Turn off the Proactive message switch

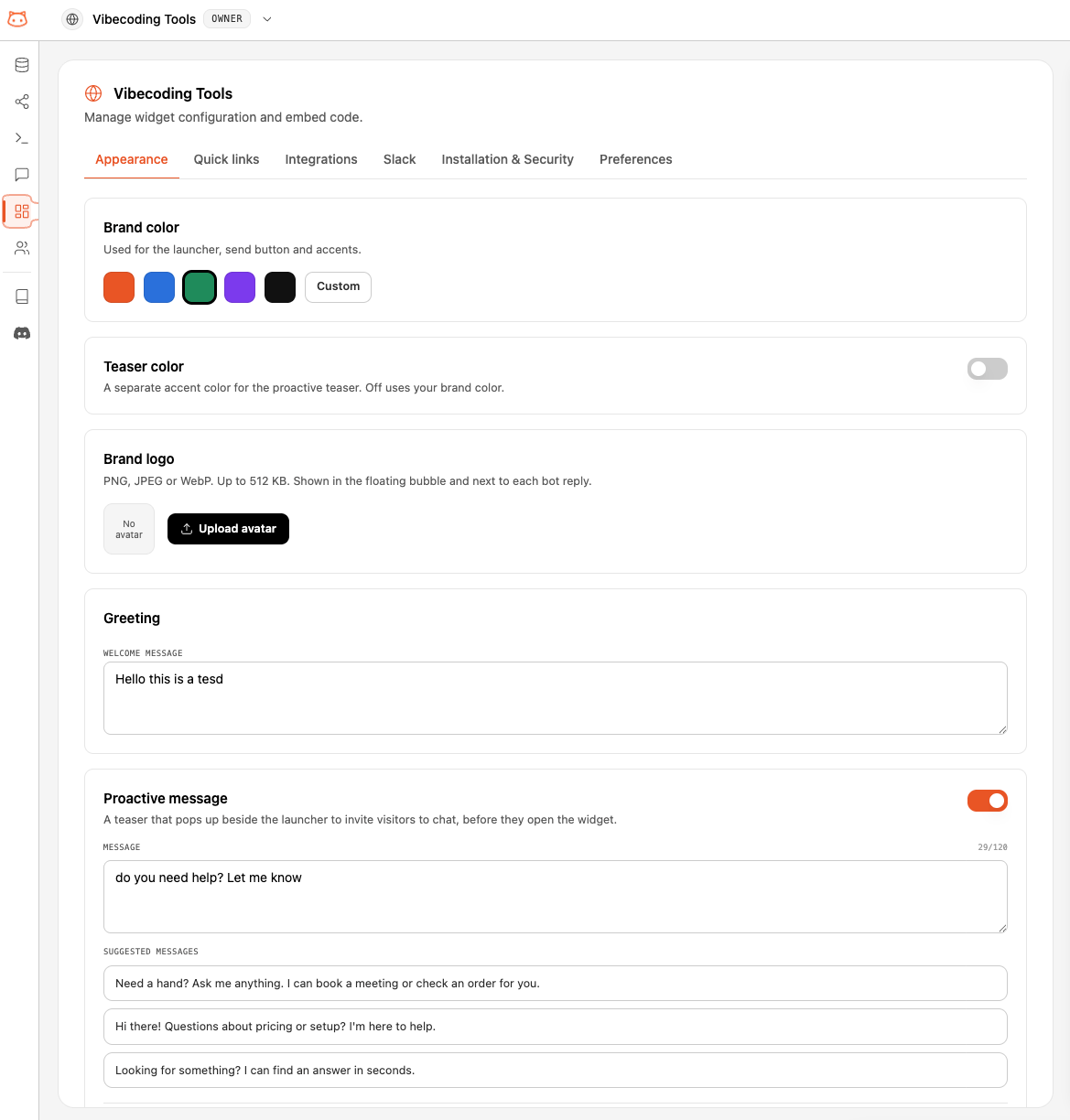pos(988,801)
